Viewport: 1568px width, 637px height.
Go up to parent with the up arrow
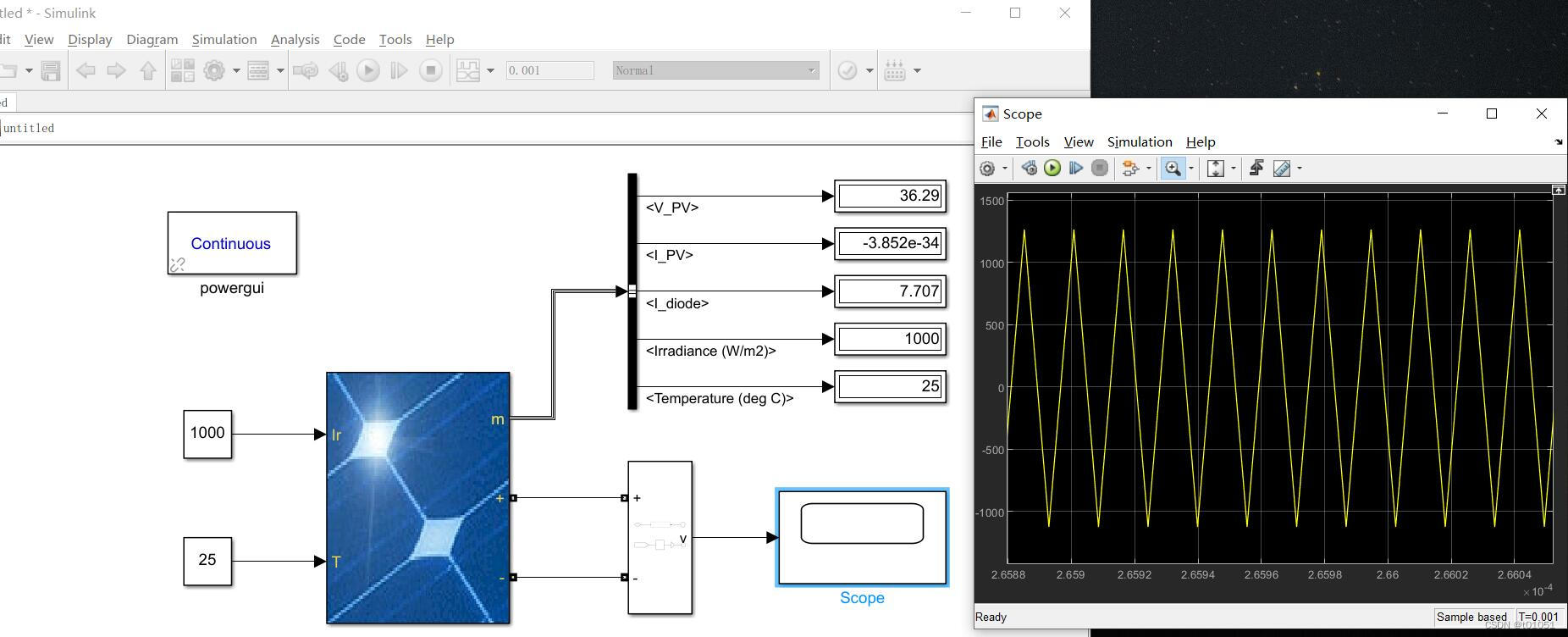point(148,71)
